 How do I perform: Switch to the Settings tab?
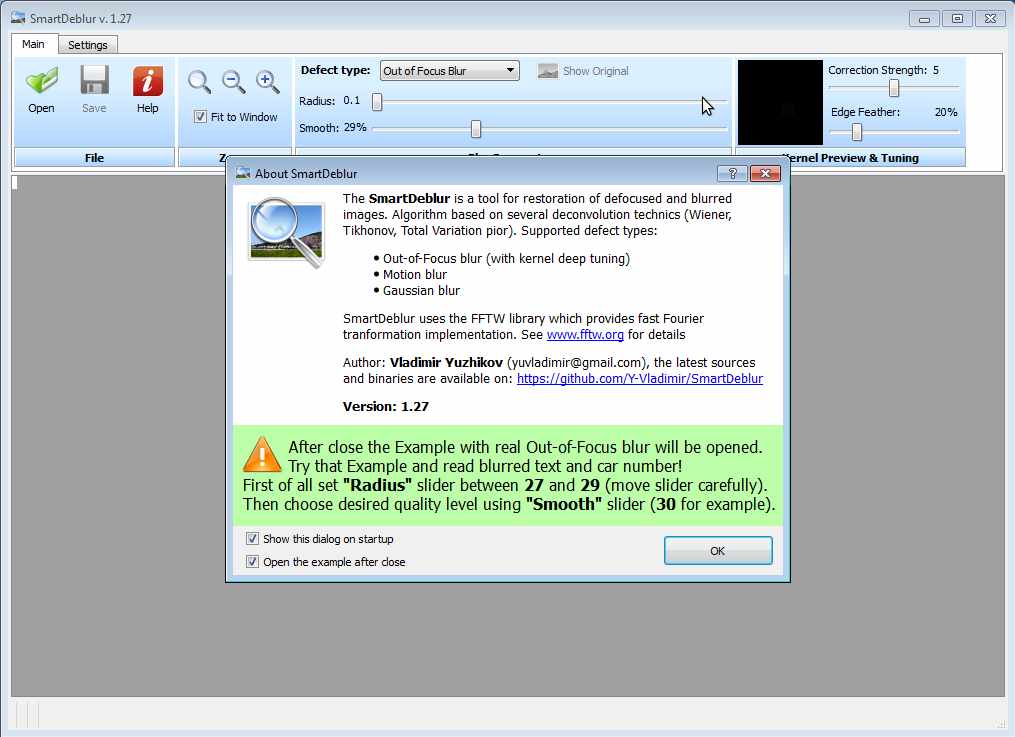87,45
